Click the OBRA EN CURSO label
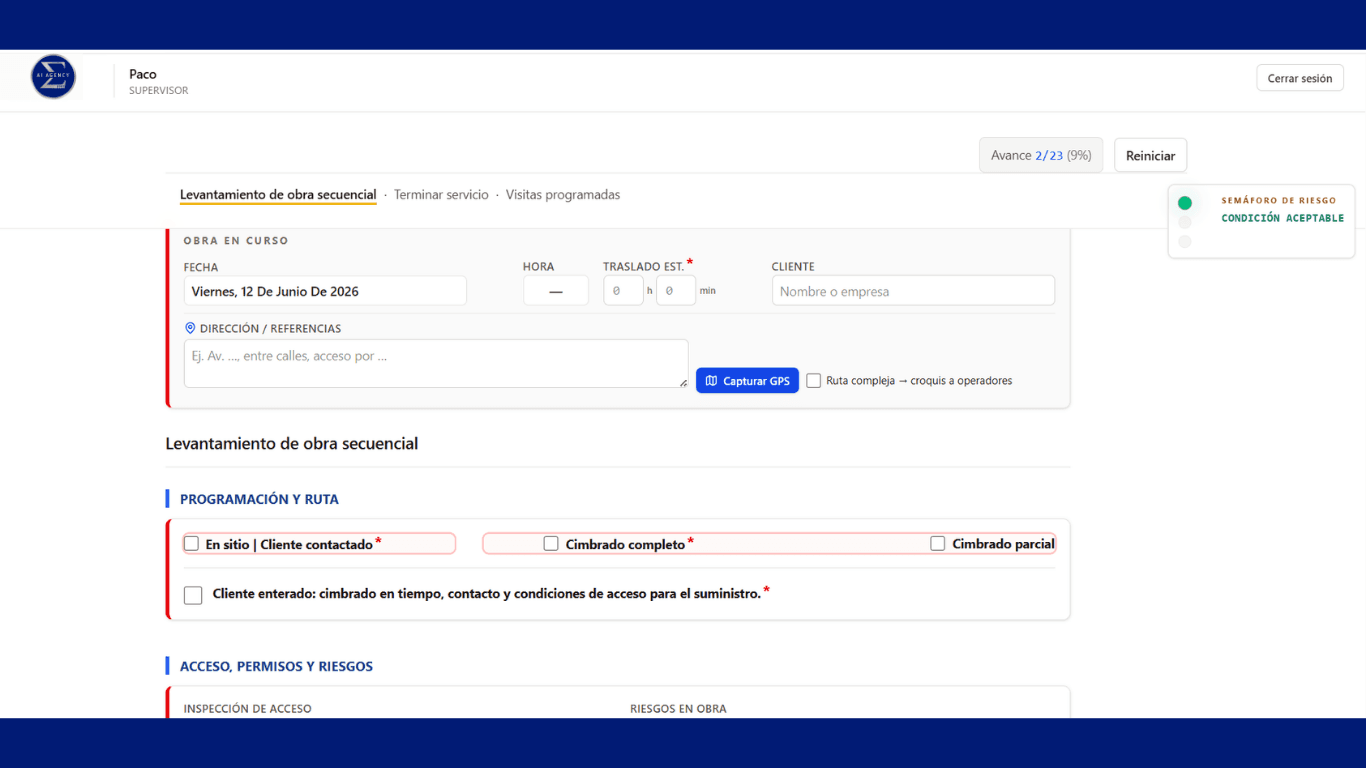 pyautogui.click(x=236, y=241)
